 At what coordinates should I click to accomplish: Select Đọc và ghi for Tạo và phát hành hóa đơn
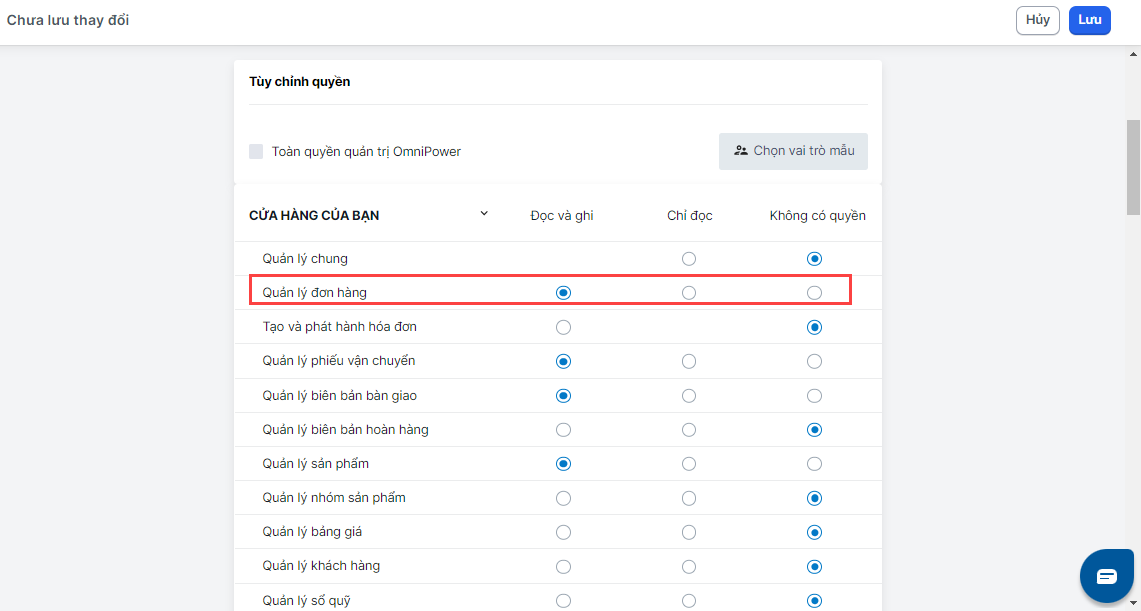563,327
